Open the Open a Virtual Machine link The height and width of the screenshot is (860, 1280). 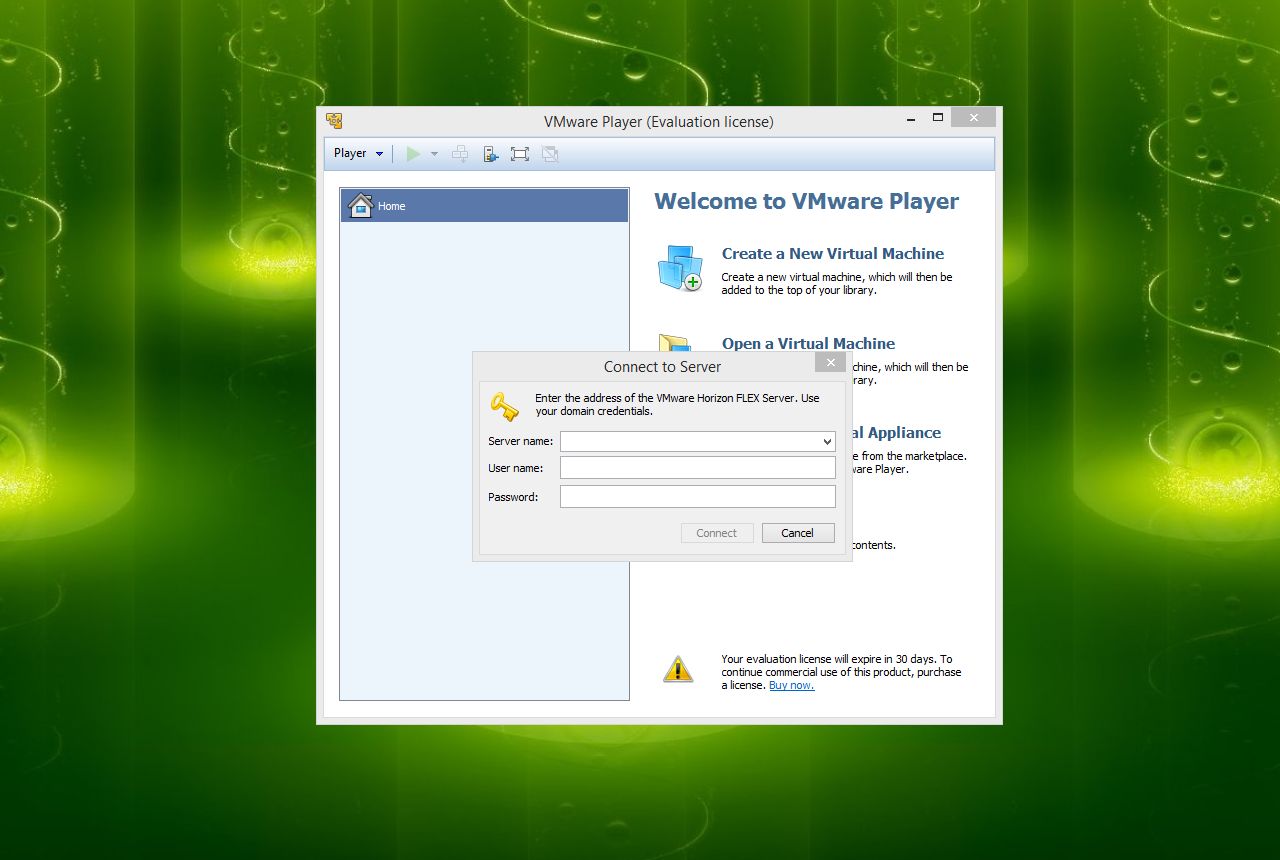[x=808, y=343]
